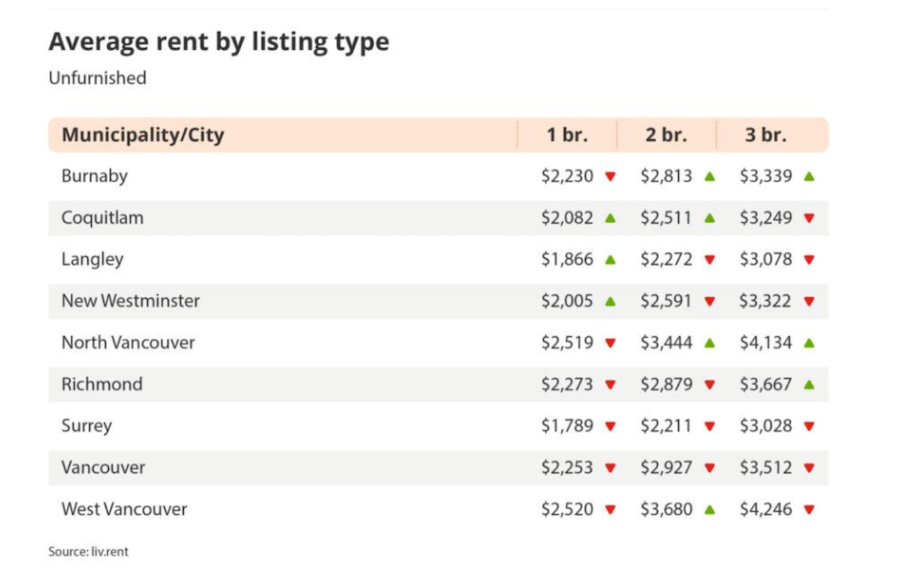898x578 pixels.
Task: Click the Richmond $2,879 rent value
Action: click(666, 384)
